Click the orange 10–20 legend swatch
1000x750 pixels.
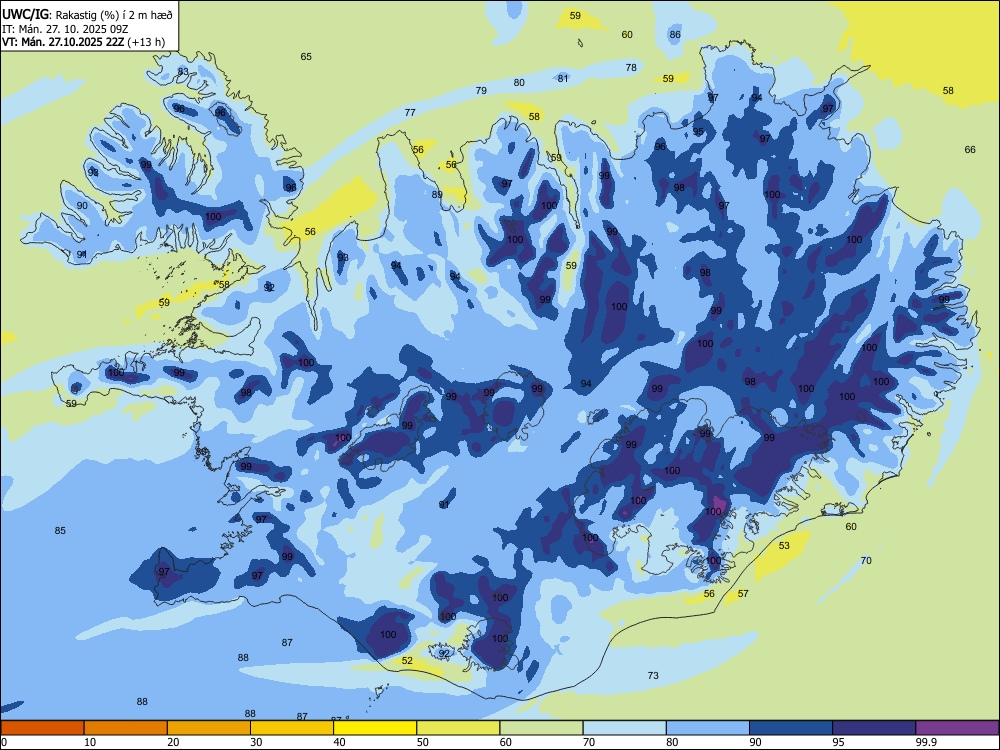[126, 728]
